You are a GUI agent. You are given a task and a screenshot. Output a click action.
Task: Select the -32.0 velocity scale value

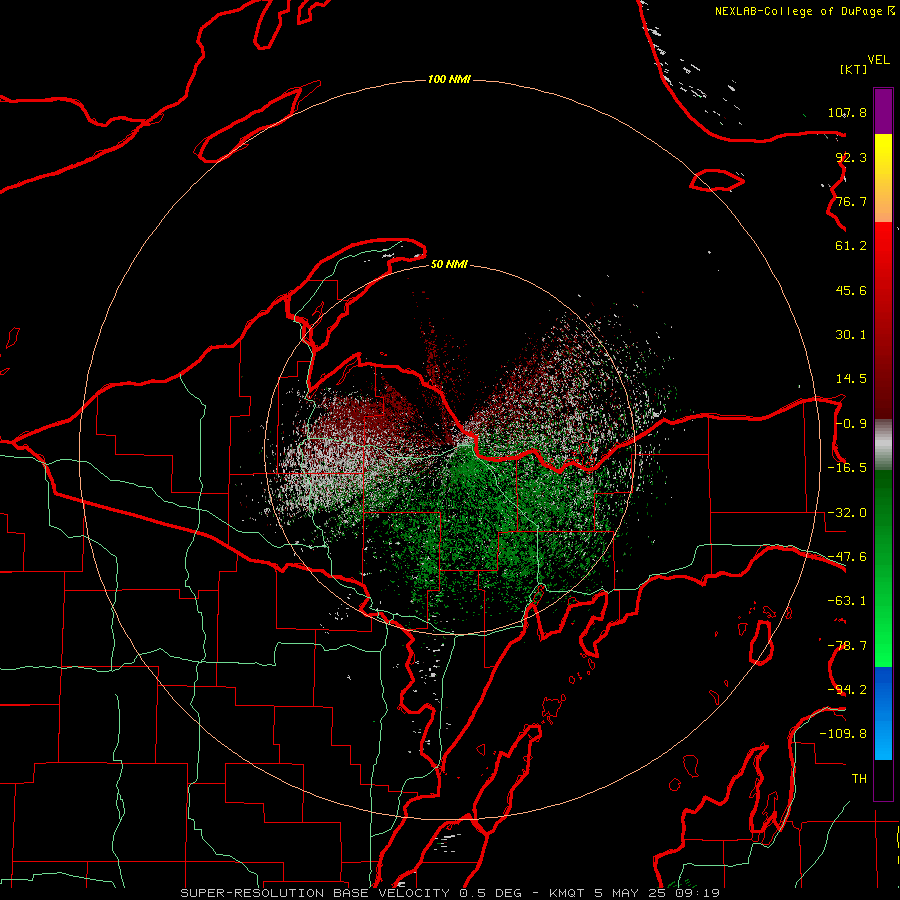click(x=847, y=513)
